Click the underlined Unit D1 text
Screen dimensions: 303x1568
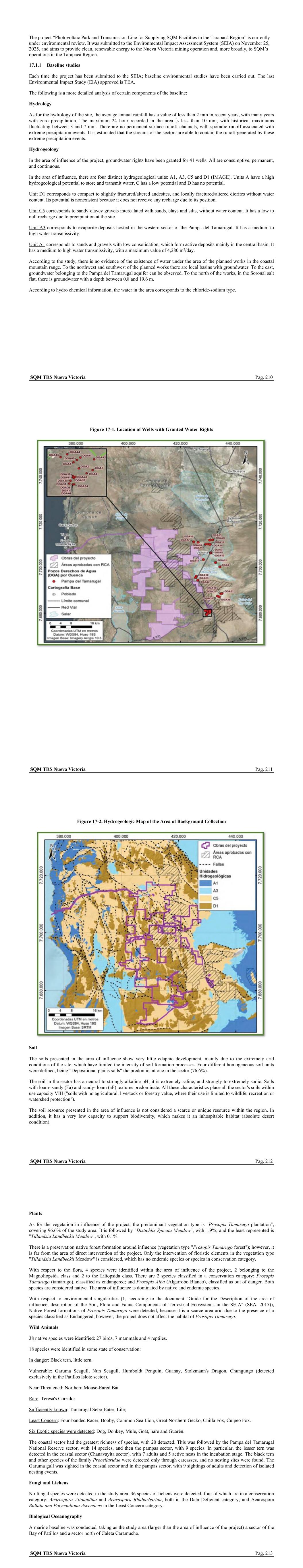click(37, 194)
